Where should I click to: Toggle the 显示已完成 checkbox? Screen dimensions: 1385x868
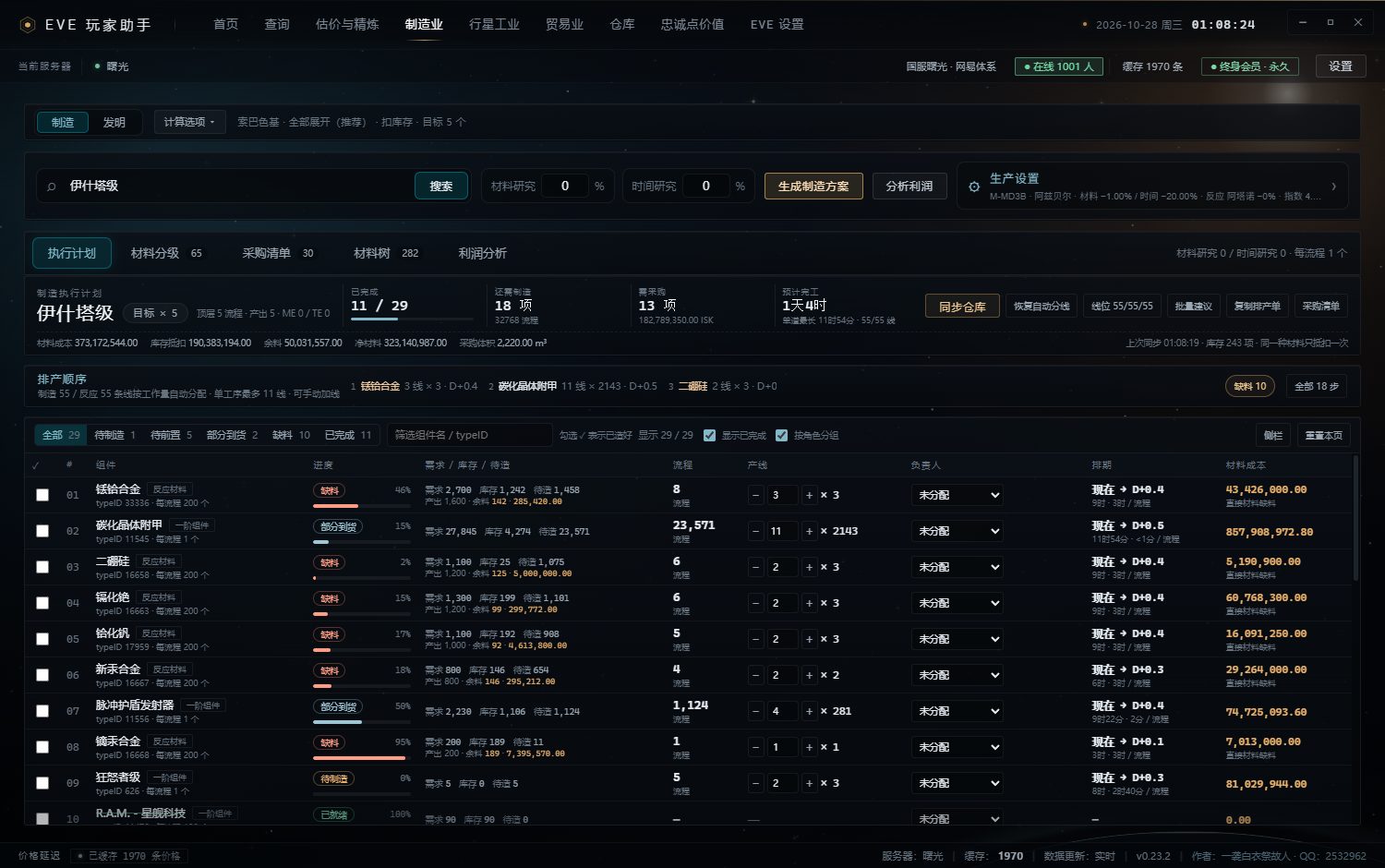coord(709,436)
